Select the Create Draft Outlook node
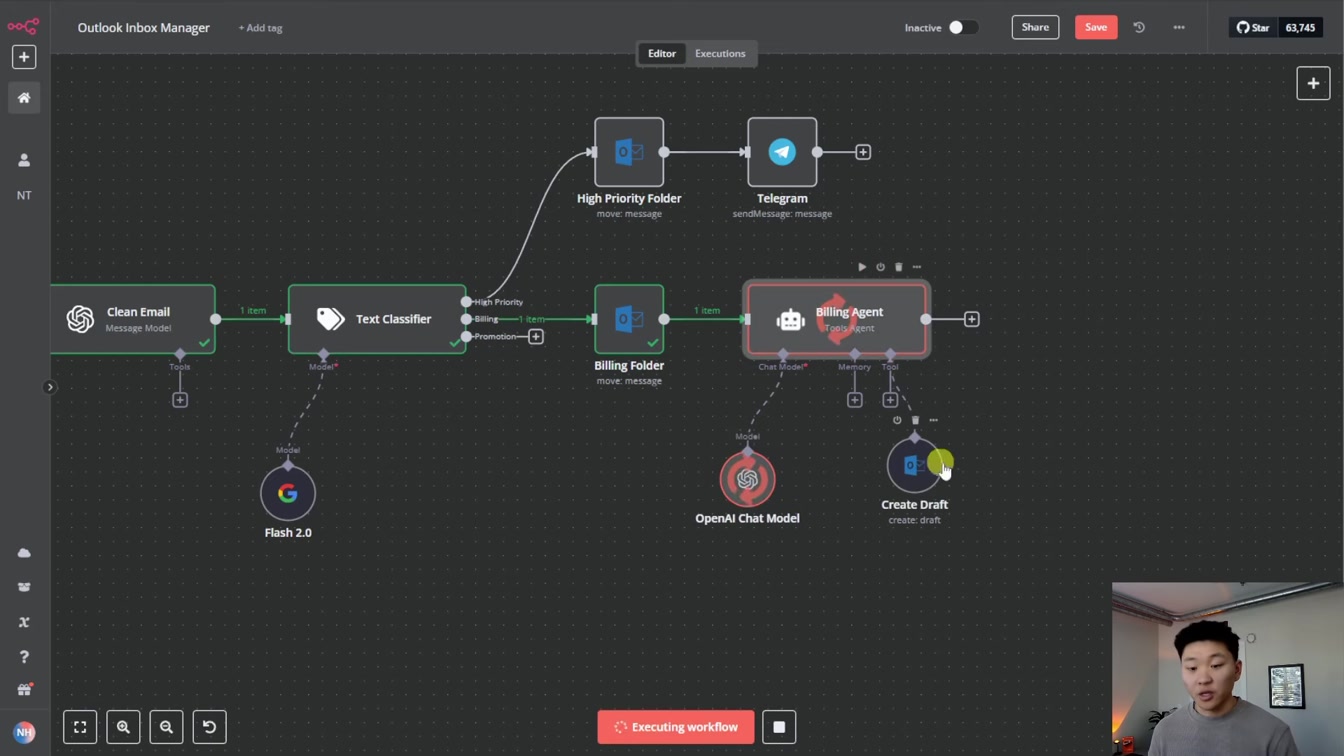This screenshot has height=756, width=1344. click(x=914, y=465)
